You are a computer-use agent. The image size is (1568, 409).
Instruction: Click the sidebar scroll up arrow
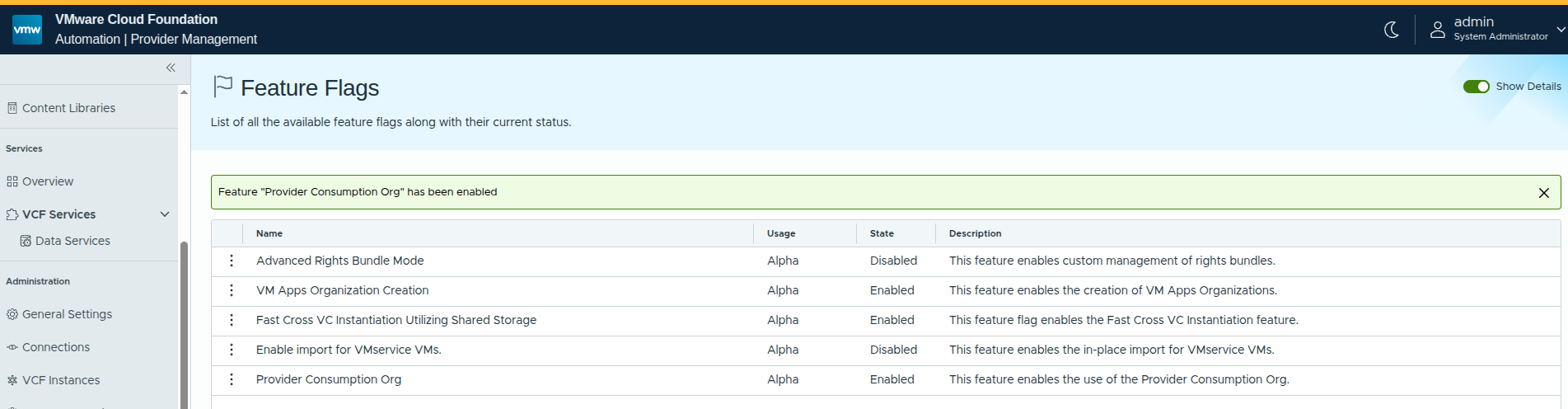[x=184, y=92]
